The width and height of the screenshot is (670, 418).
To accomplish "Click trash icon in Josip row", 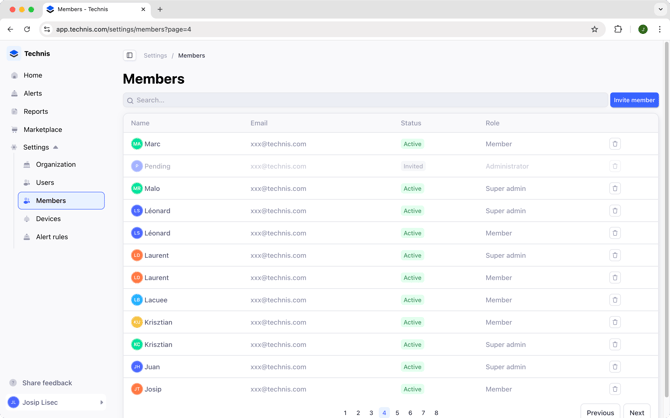I will (x=615, y=389).
